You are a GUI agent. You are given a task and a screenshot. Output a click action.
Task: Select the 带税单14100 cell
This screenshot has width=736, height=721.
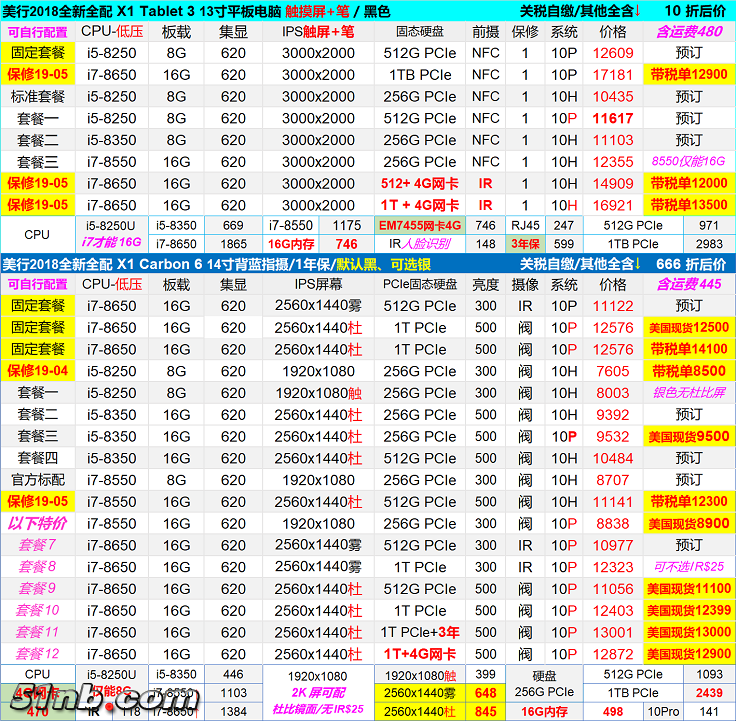click(x=688, y=350)
